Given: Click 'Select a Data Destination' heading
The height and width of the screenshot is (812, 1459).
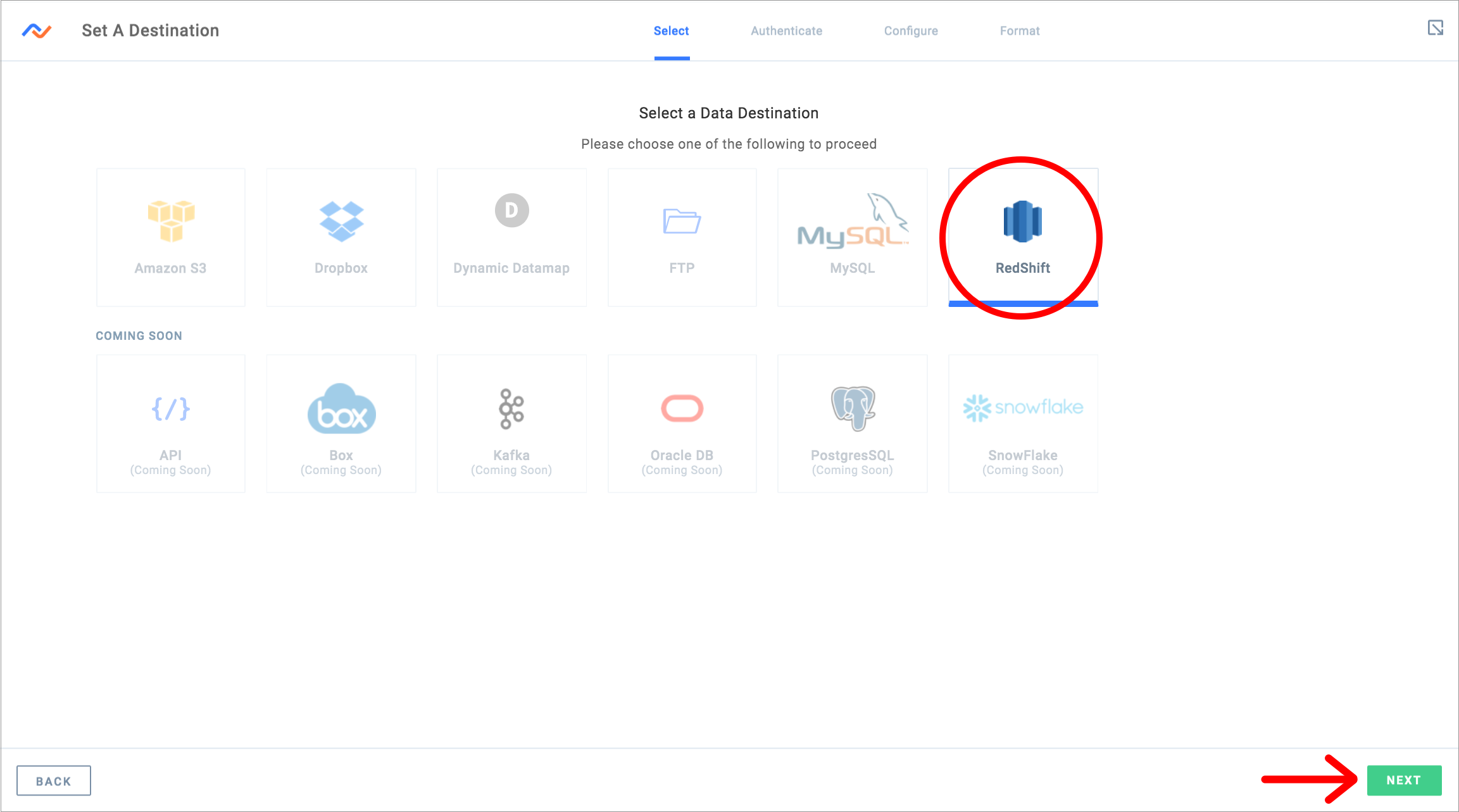Looking at the screenshot, I should click(729, 113).
